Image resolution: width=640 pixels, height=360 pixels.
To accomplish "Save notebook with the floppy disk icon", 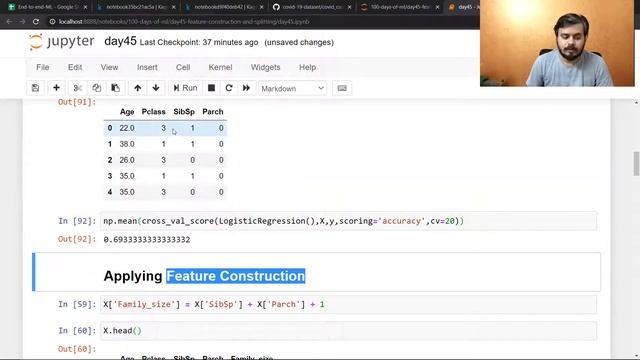I will tap(36, 88).
